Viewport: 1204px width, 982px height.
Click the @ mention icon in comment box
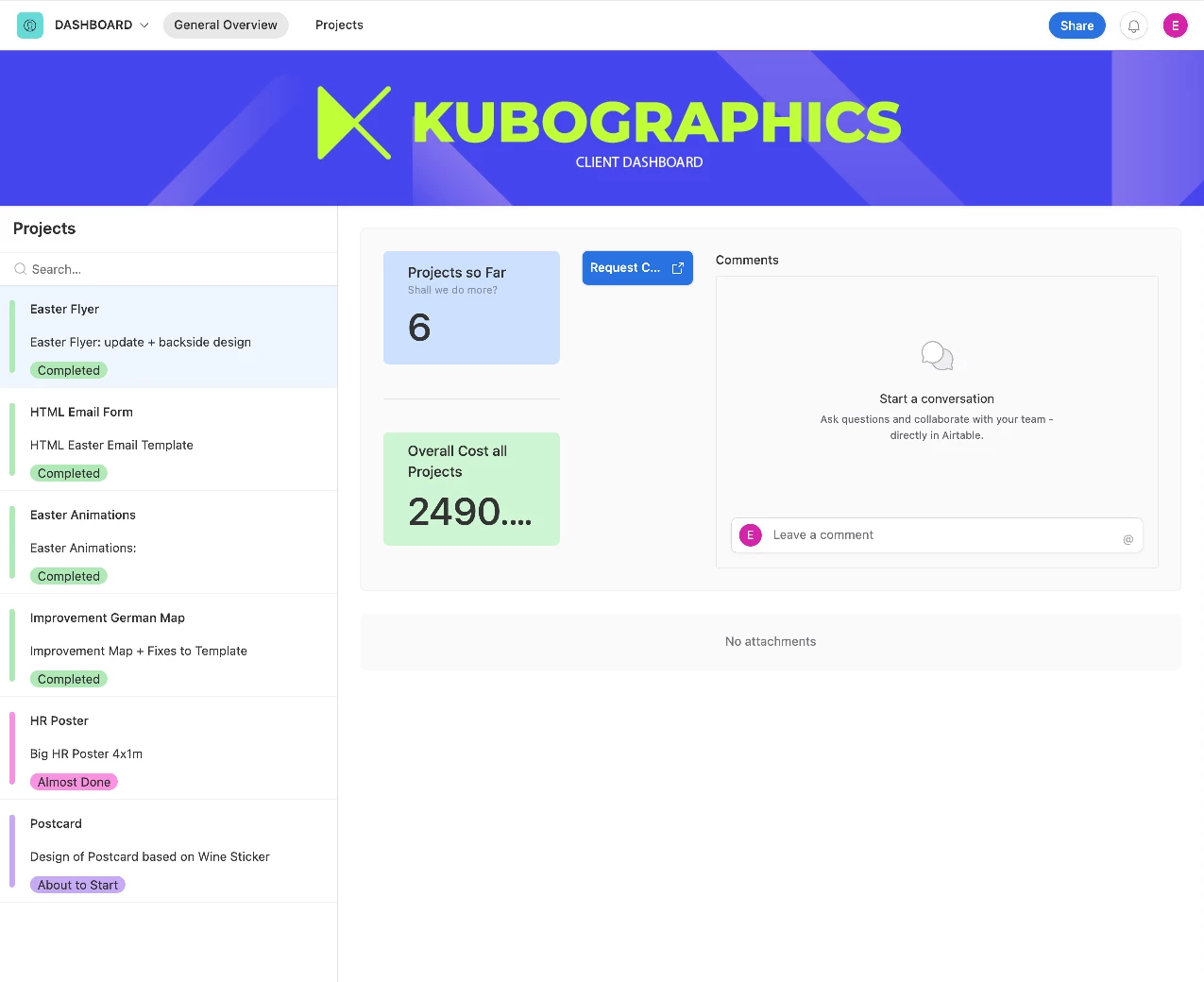click(1128, 539)
